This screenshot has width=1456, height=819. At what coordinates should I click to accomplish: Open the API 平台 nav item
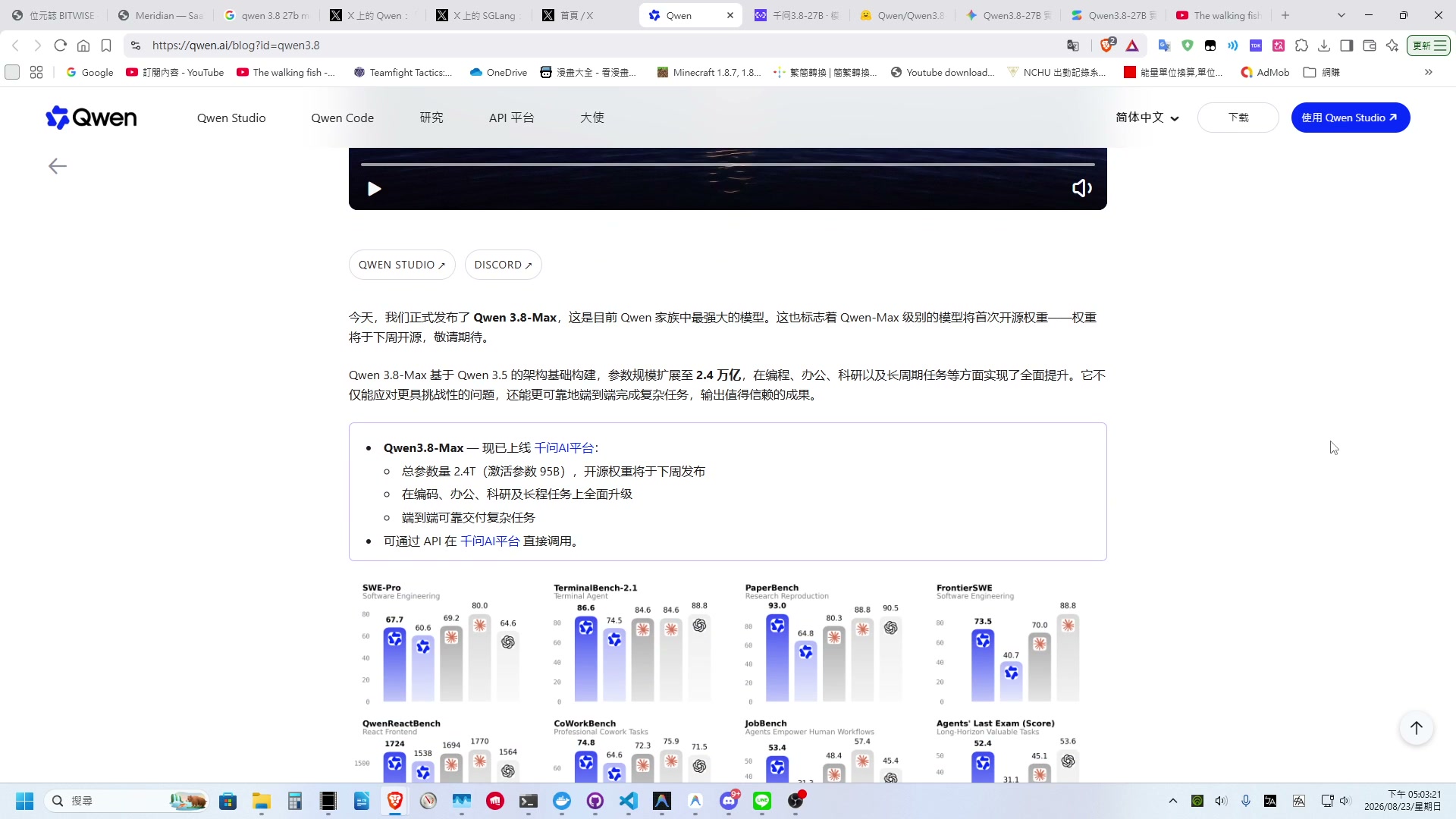[511, 118]
